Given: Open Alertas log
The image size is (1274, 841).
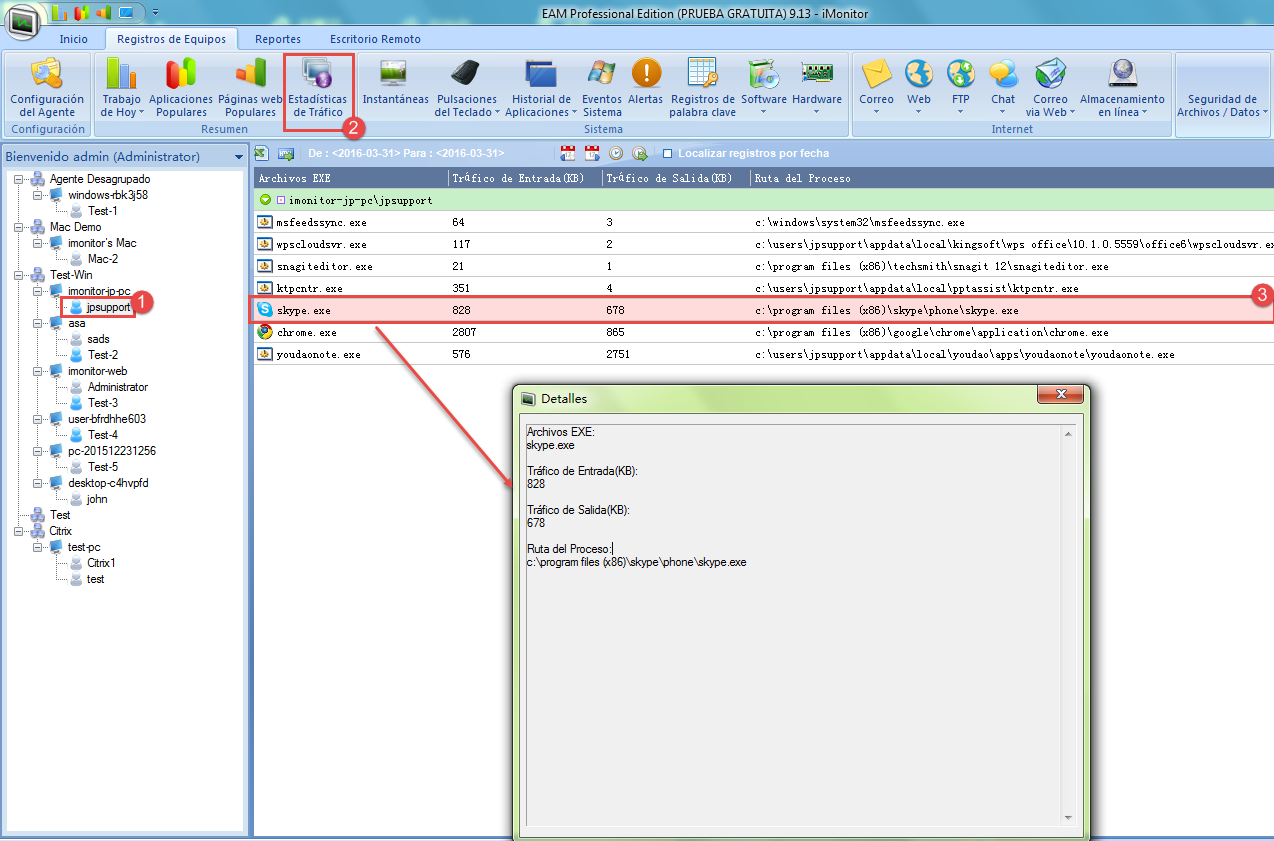Looking at the screenshot, I should coord(646,82).
